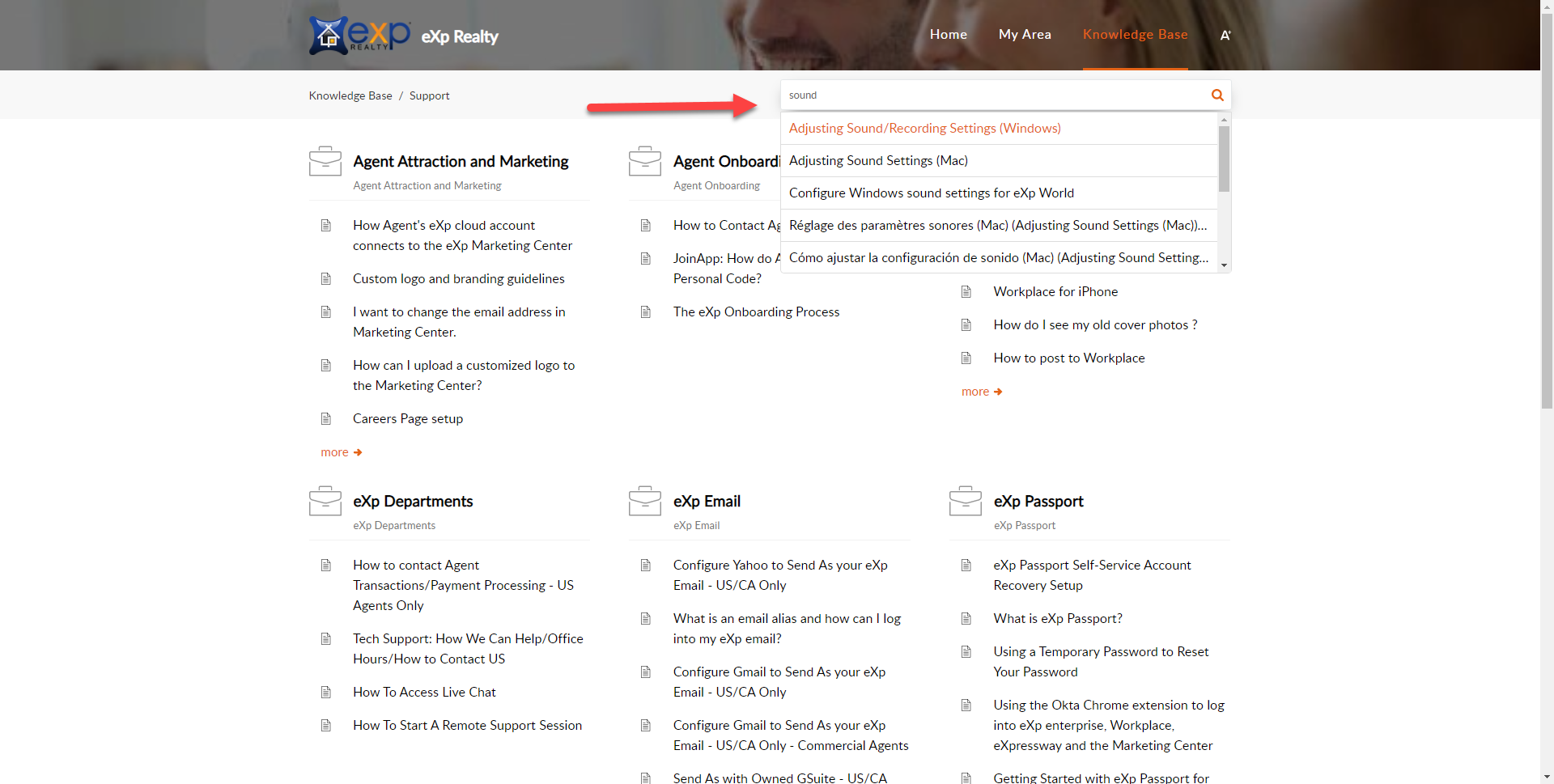Open eXp Passport Self-Service Account Recovery Setup
Viewport: 1554px width, 784px height.
point(1092,574)
